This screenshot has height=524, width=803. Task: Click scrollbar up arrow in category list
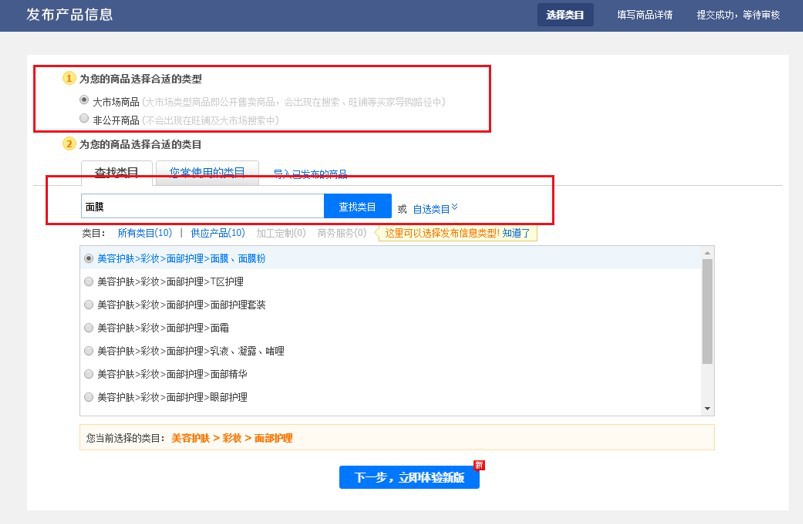pyautogui.click(x=707, y=253)
